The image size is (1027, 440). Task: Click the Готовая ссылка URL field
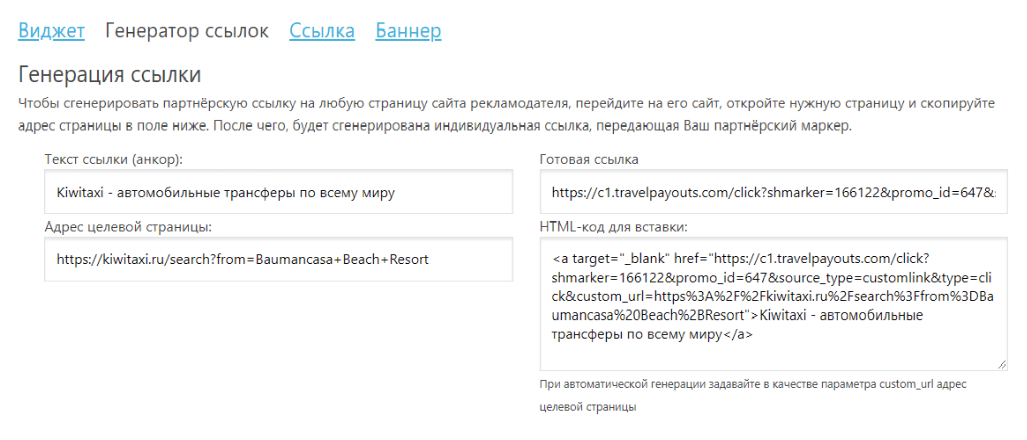[x=773, y=191]
